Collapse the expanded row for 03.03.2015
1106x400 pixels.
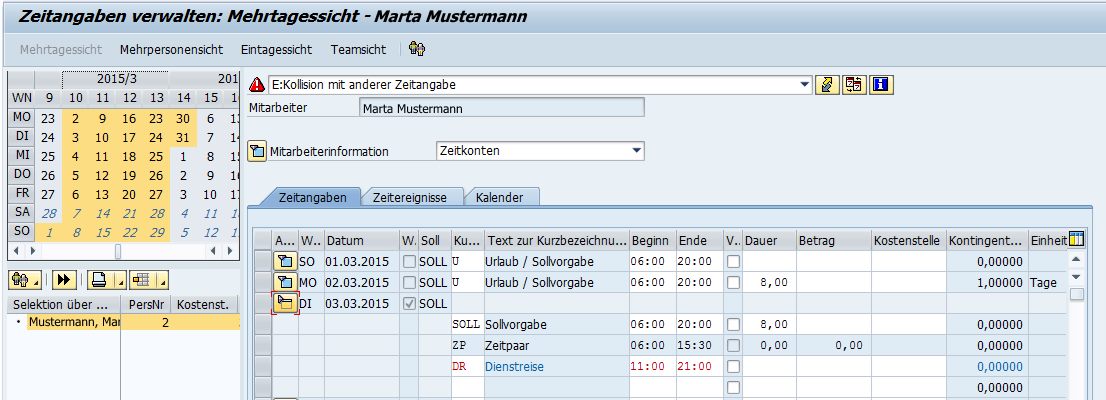click(286, 303)
